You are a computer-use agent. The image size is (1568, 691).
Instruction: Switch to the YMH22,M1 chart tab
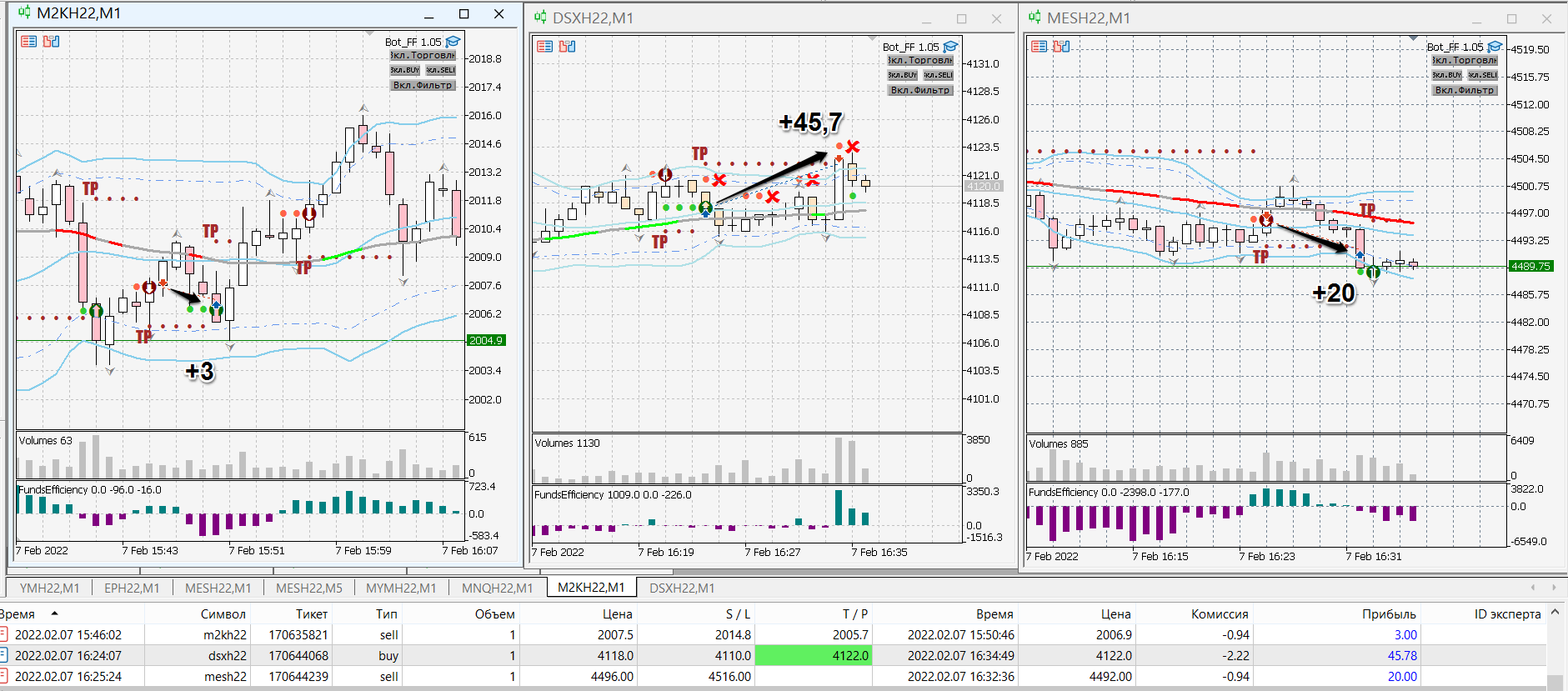click(49, 588)
